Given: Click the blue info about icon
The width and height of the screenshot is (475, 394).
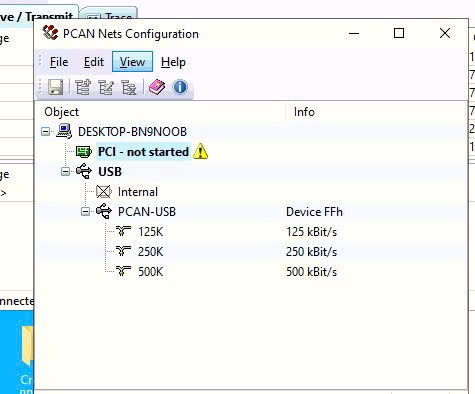Looking at the screenshot, I should 180,87.
